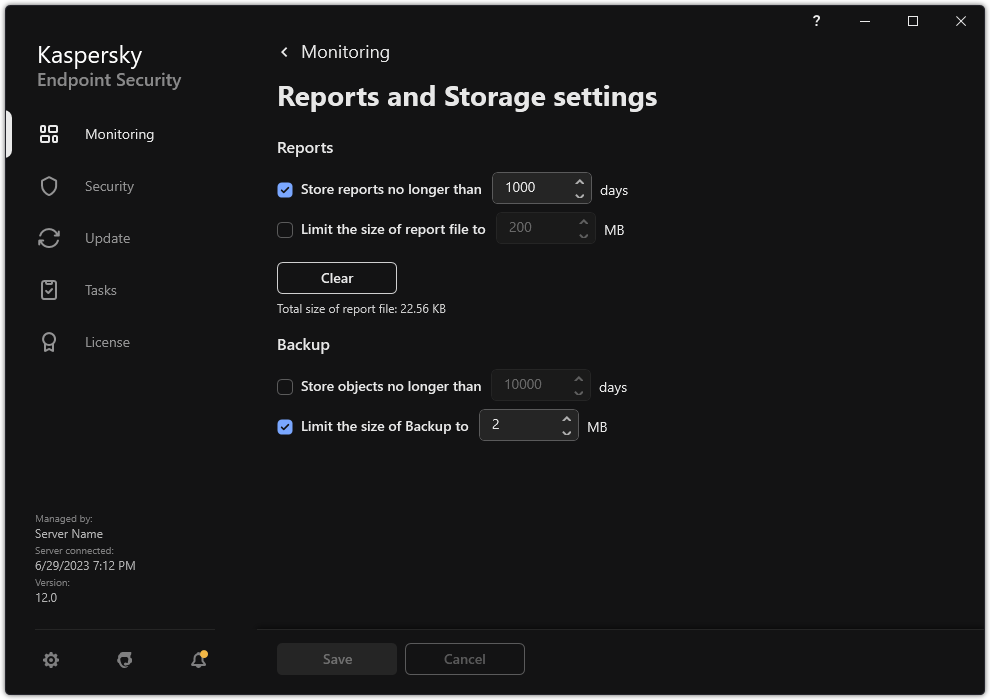Open the Help question mark icon
The image size is (990, 700).
(x=815, y=21)
